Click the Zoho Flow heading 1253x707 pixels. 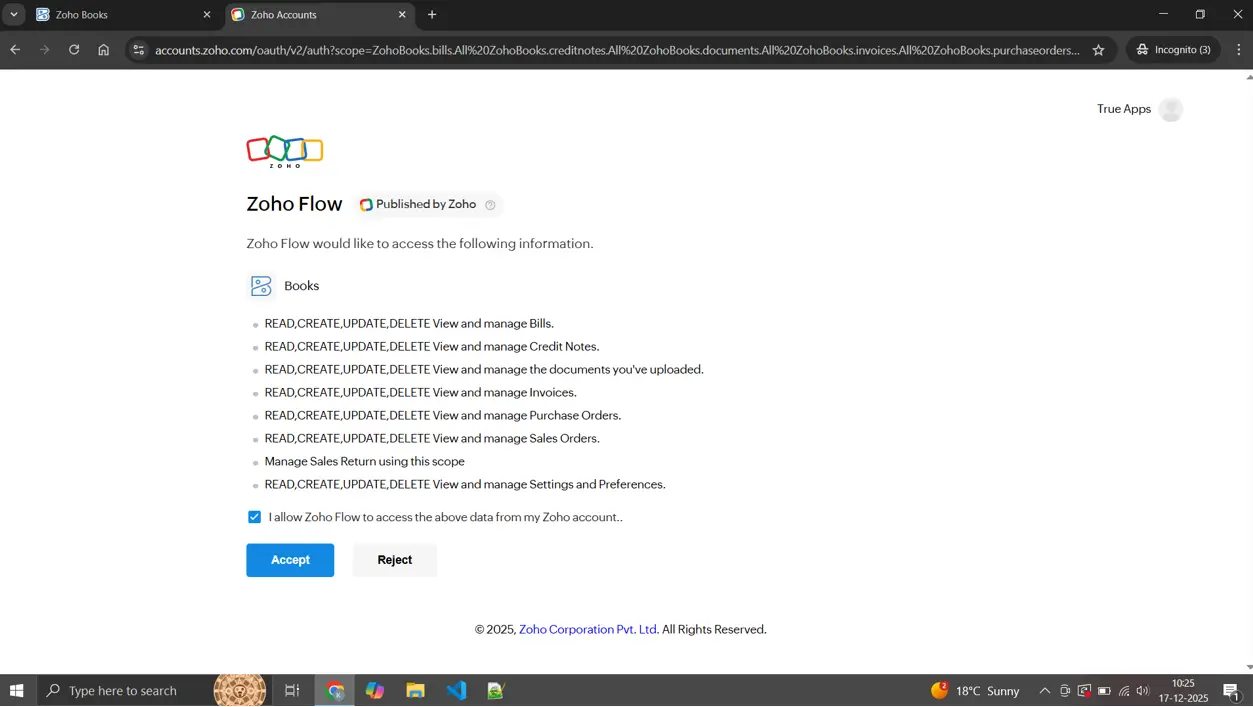click(294, 204)
